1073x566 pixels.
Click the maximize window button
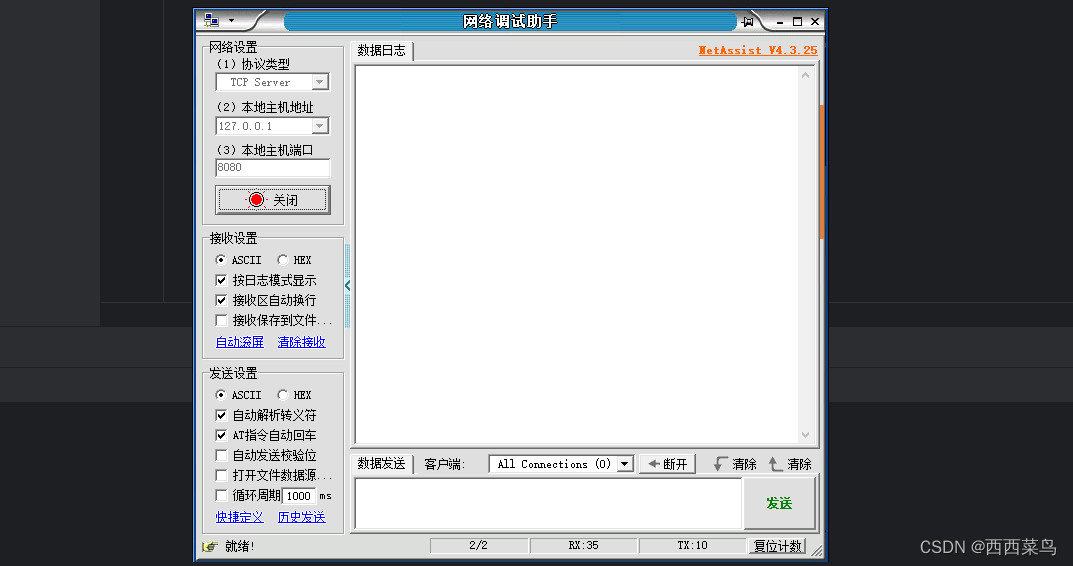(x=797, y=22)
